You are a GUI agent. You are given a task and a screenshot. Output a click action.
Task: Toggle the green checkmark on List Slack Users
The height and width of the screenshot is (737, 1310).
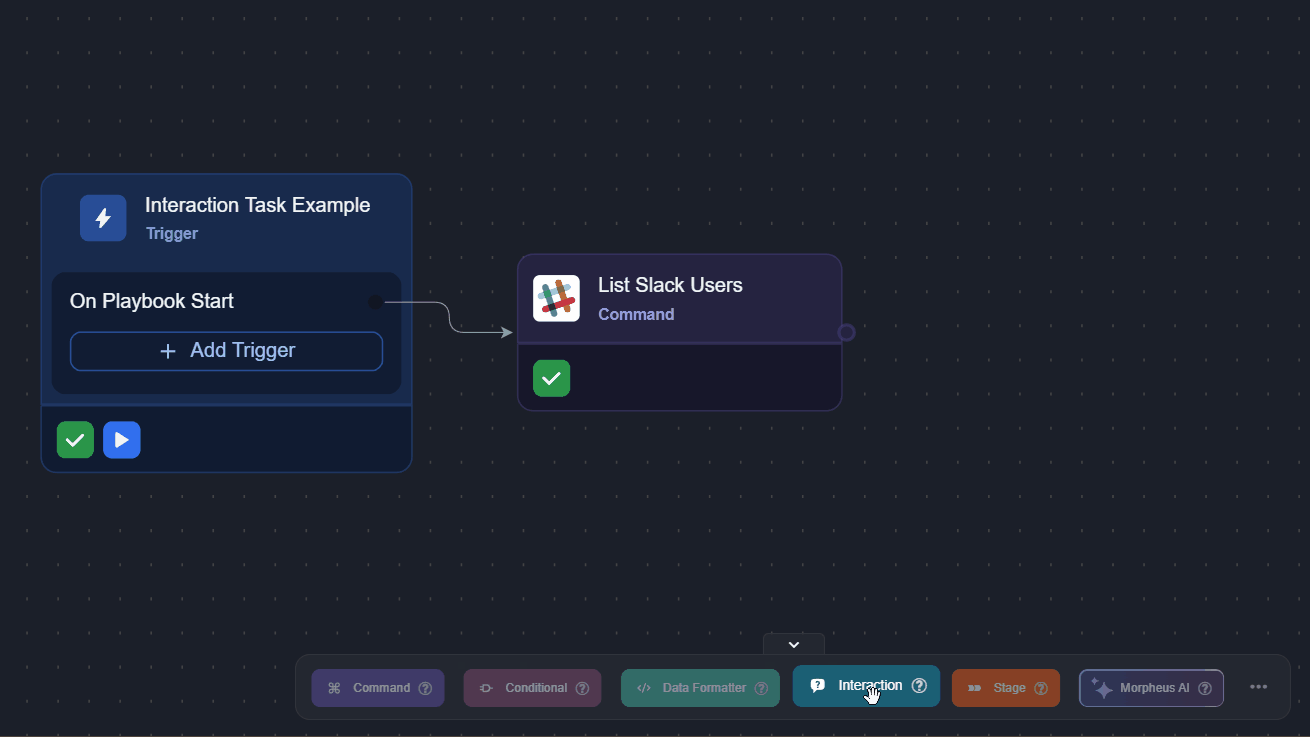coord(551,378)
